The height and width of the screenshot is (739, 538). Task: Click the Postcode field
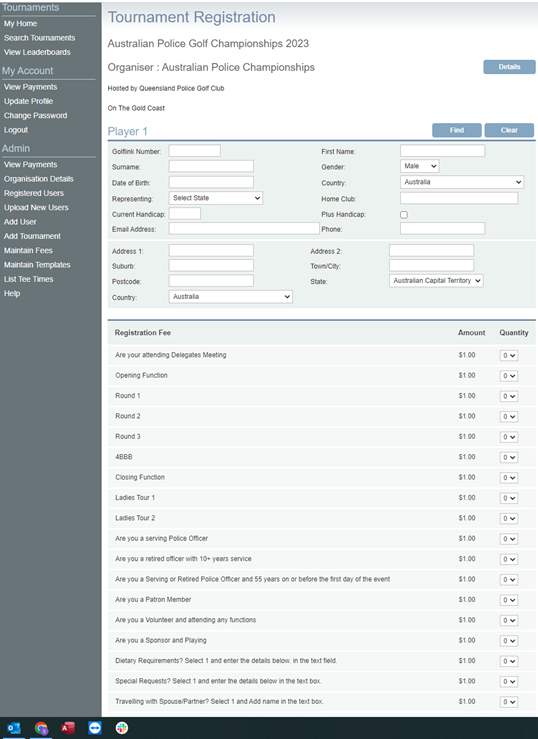(x=211, y=281)
